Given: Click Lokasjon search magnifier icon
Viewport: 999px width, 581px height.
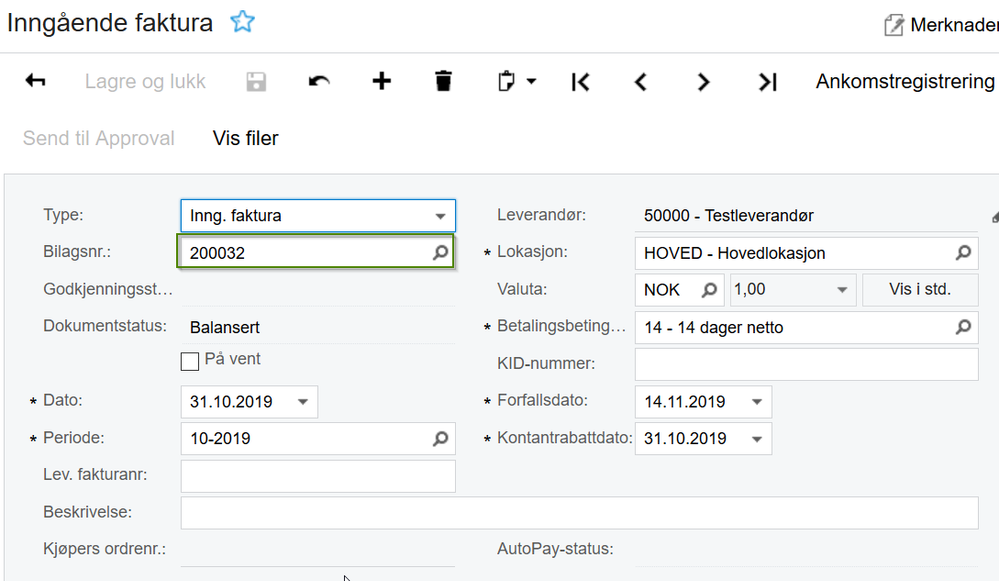Looking at the screenshot, I should point(963,253).
